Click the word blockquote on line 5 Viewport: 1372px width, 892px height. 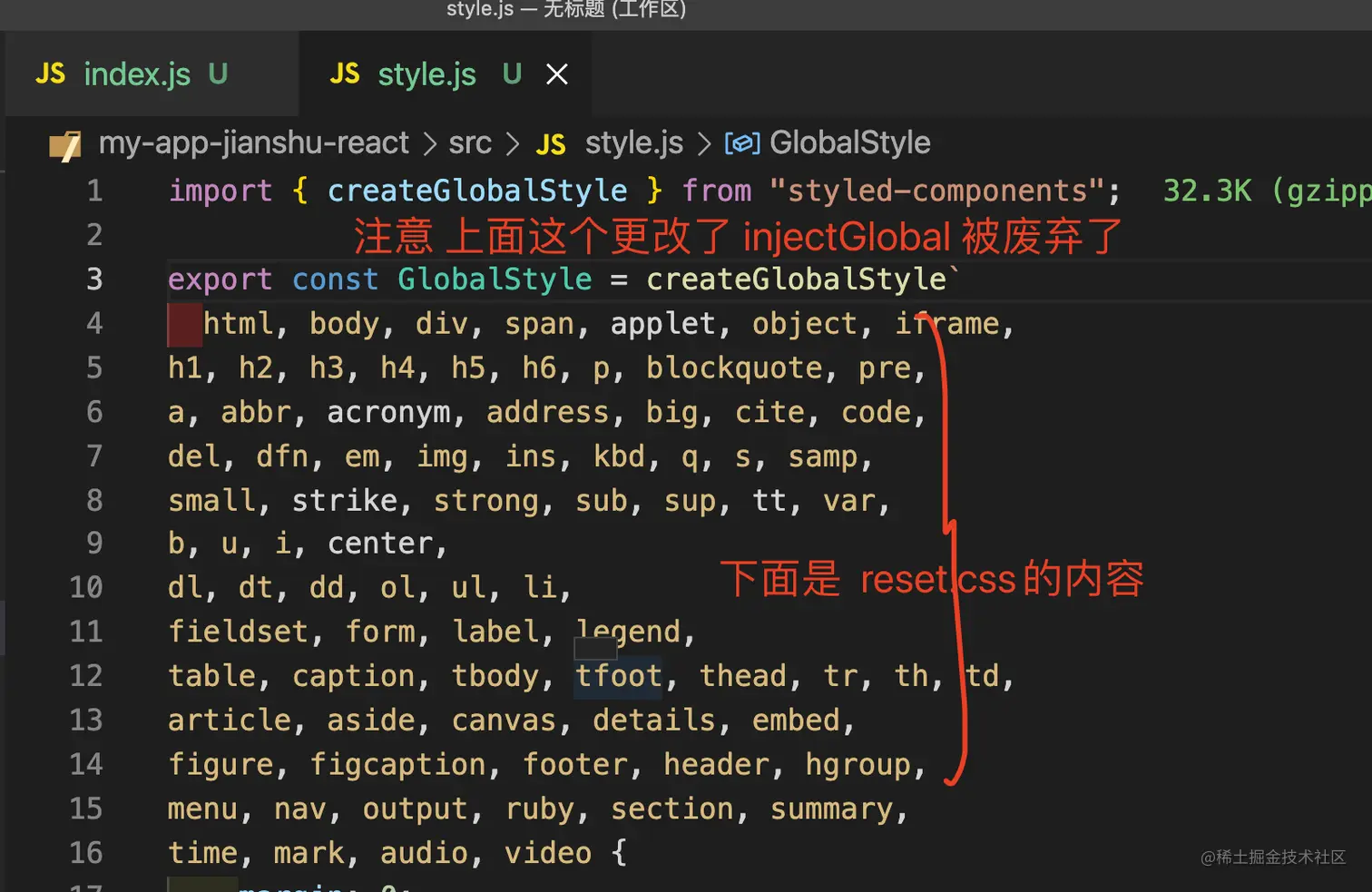(x=734, y=368)
